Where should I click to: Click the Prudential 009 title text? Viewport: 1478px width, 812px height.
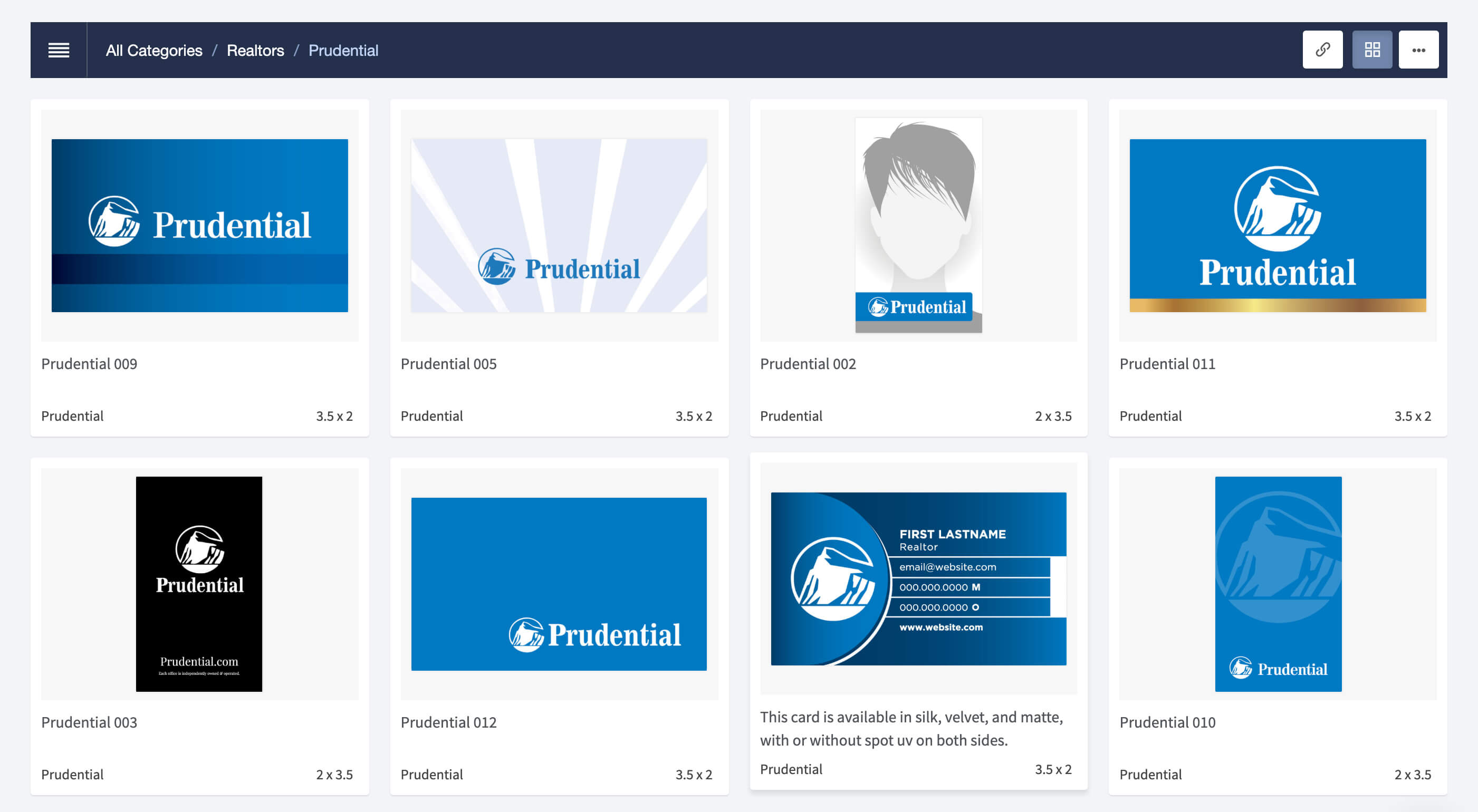pyautogui.click(x=89, y=364)
